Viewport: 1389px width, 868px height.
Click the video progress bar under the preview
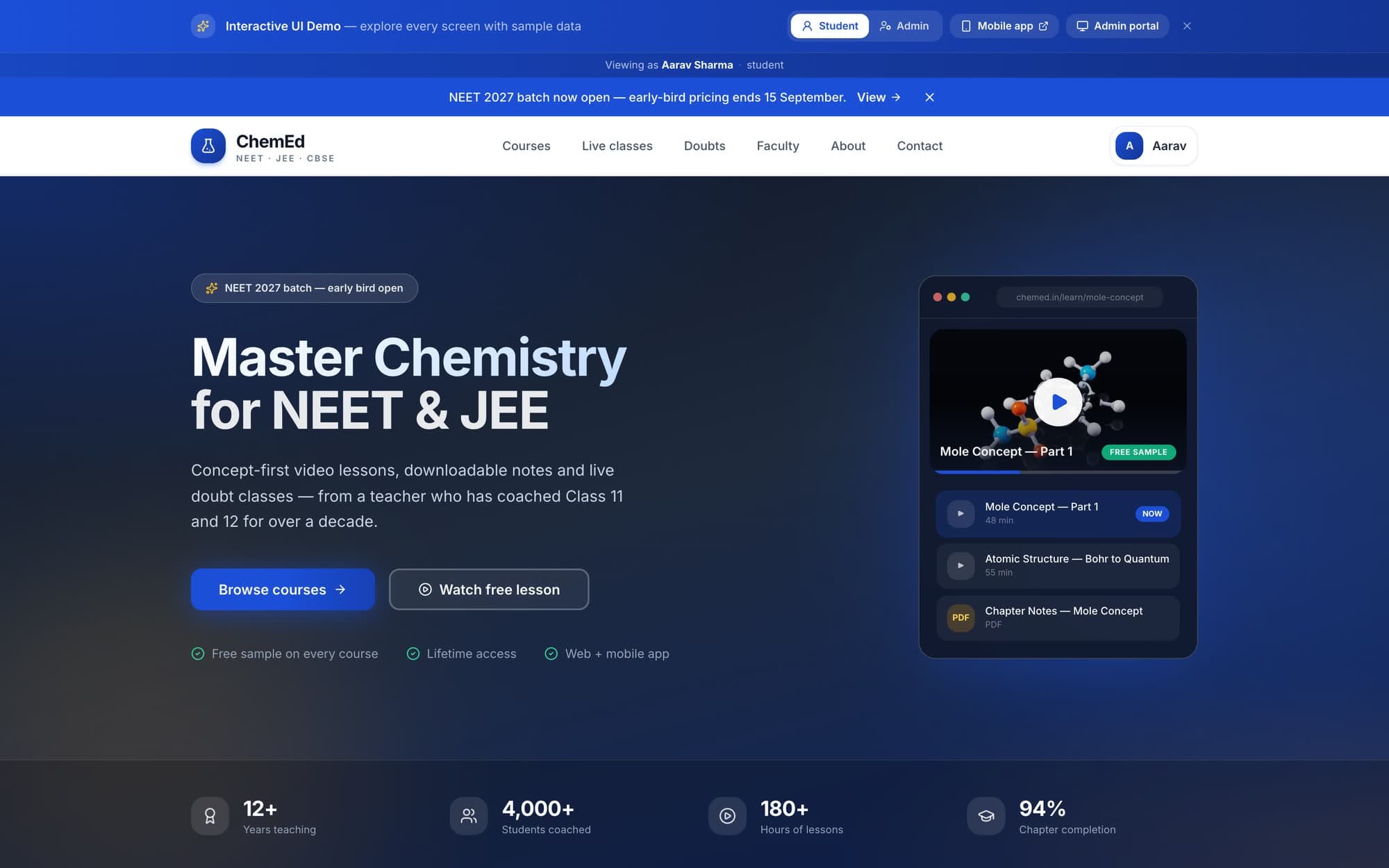[1058, 472]
